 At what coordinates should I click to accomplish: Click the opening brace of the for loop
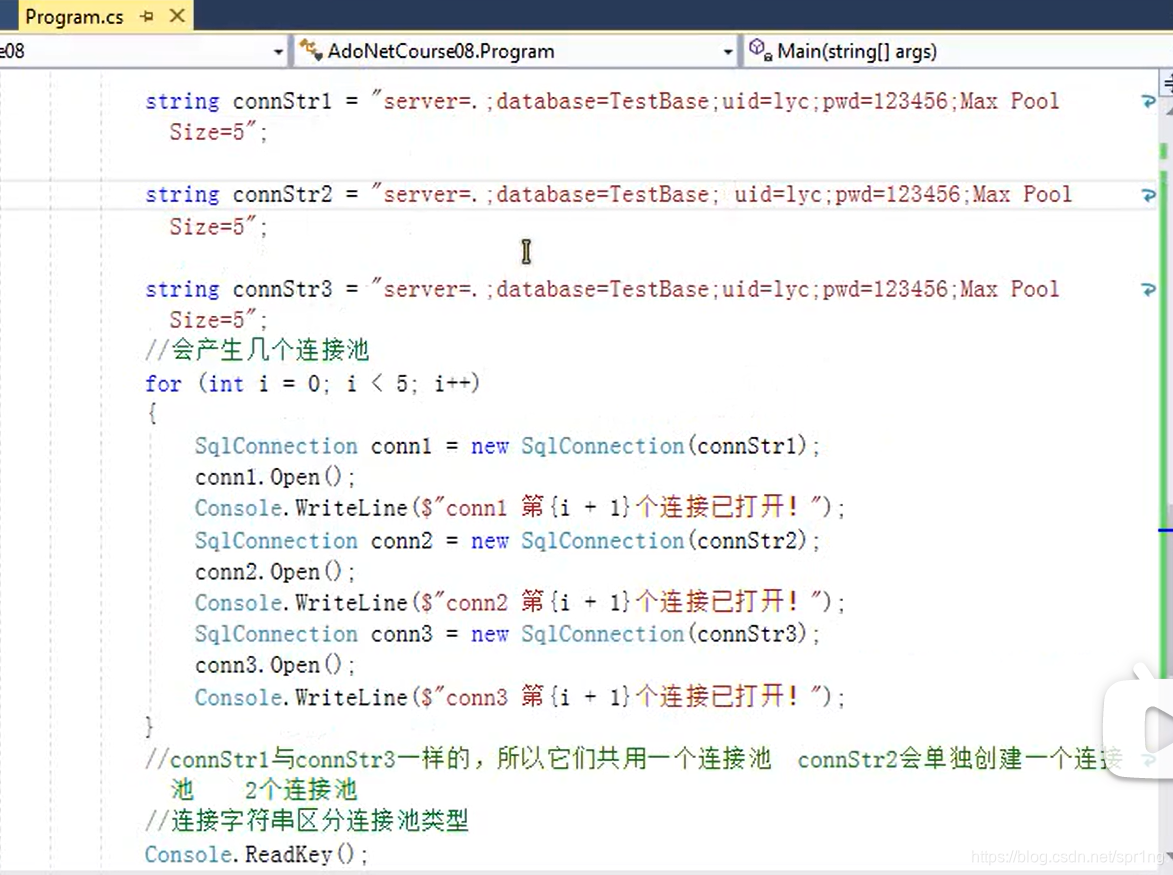(152, 414)
